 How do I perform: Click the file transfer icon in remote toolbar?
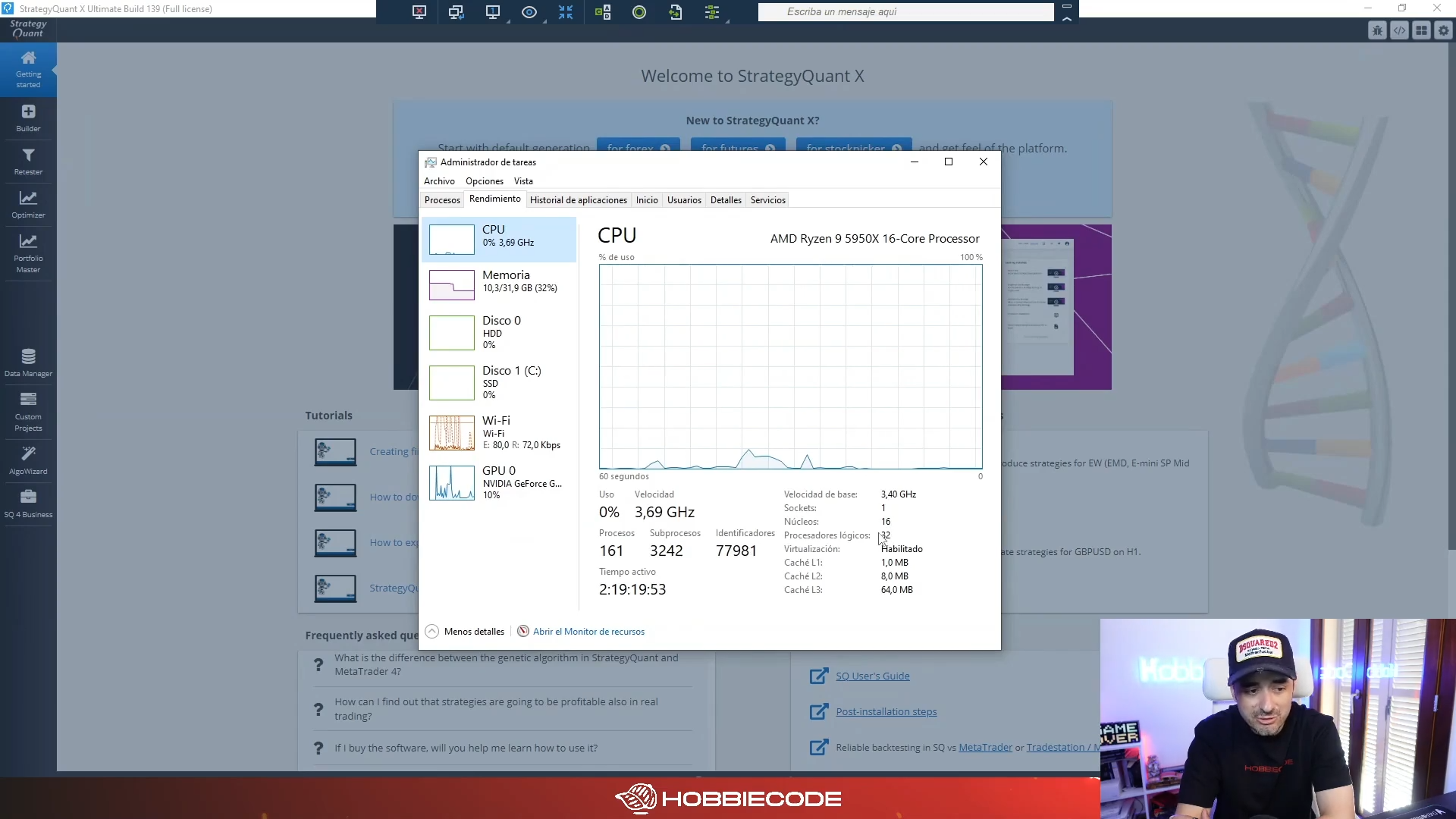(x=676, y=12)
